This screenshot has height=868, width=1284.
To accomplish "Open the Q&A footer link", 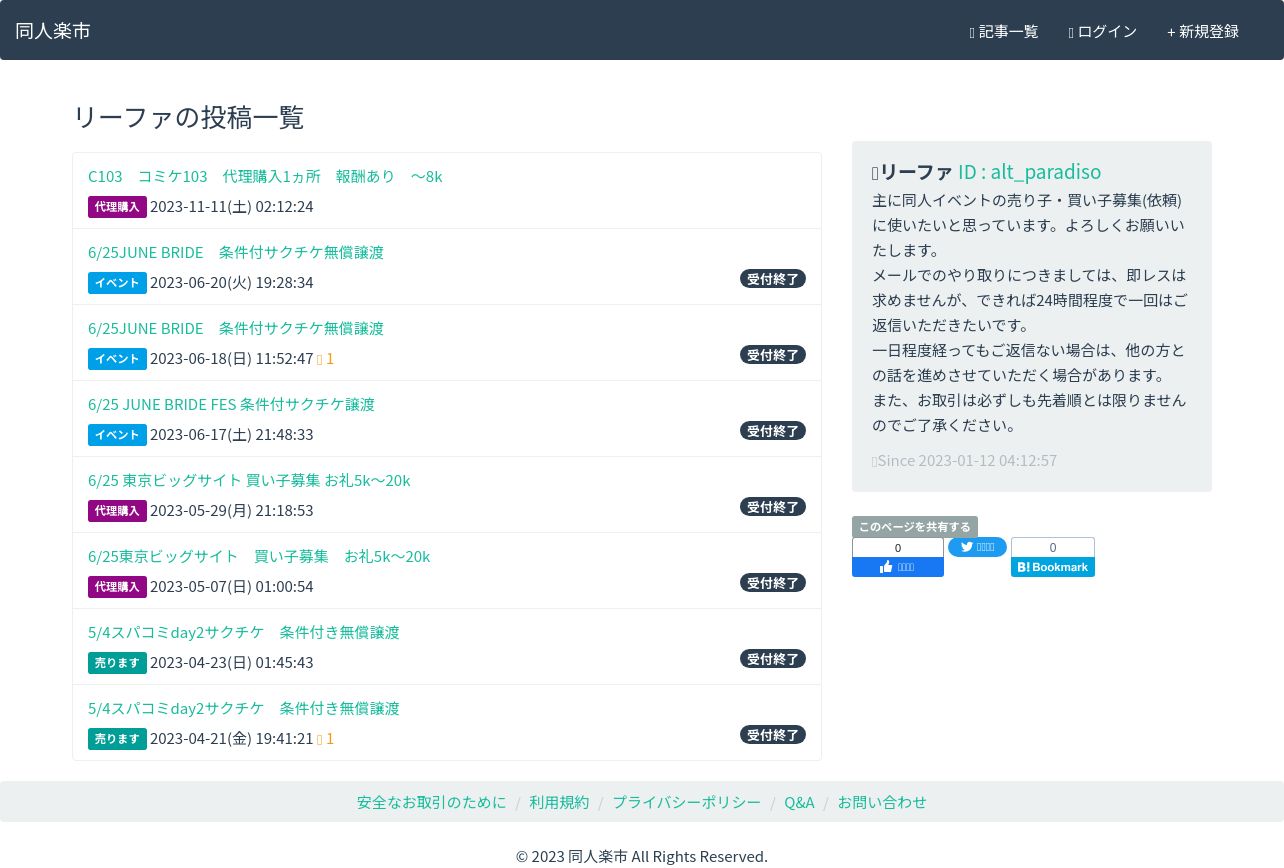I will click(x=799, y=802).
